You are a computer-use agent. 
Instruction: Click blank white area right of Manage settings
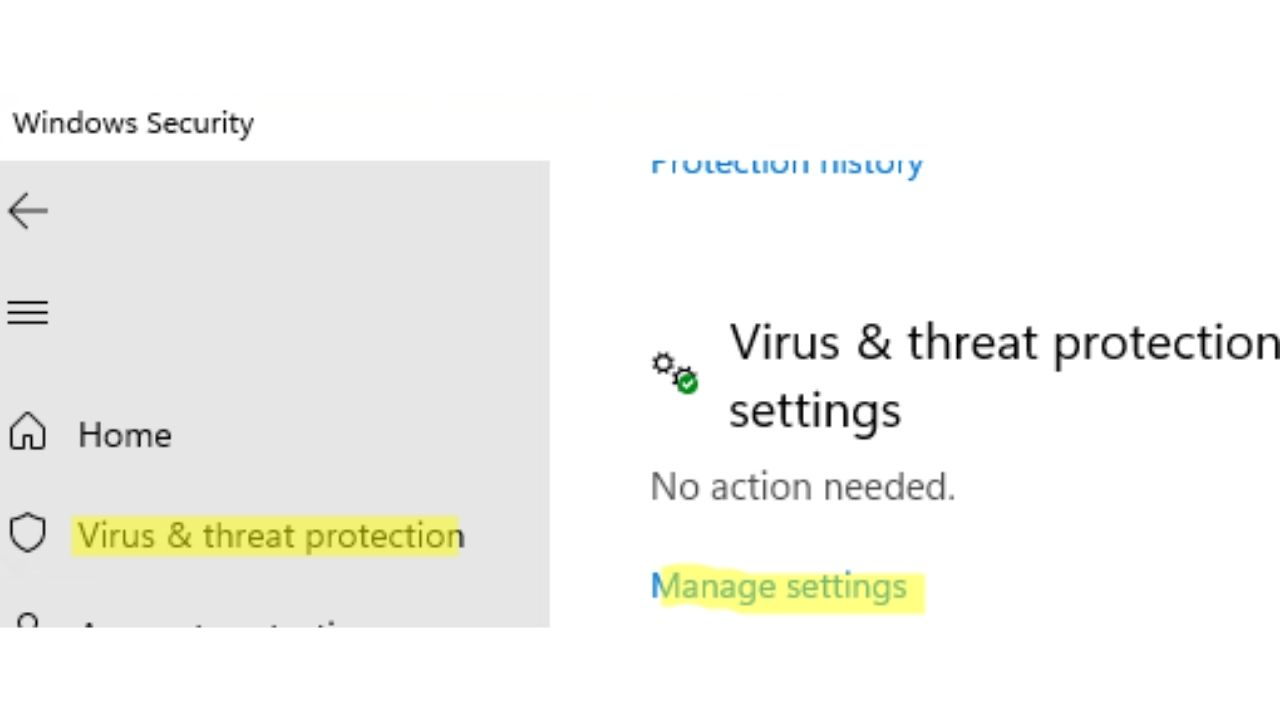(1100, 586)
